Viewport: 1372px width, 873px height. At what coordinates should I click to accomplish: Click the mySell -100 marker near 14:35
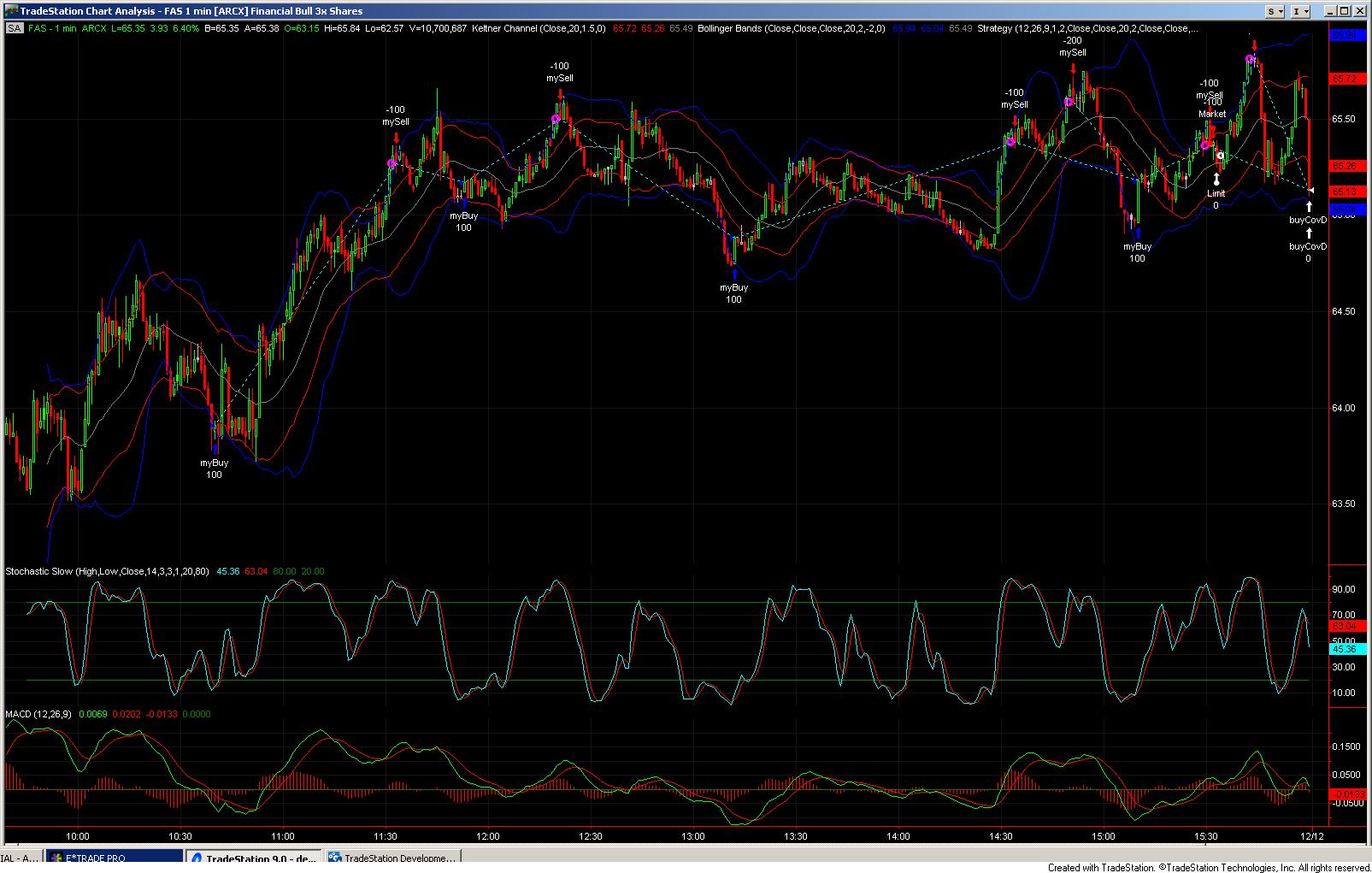pyautogui.click(x=1015, y=98)
